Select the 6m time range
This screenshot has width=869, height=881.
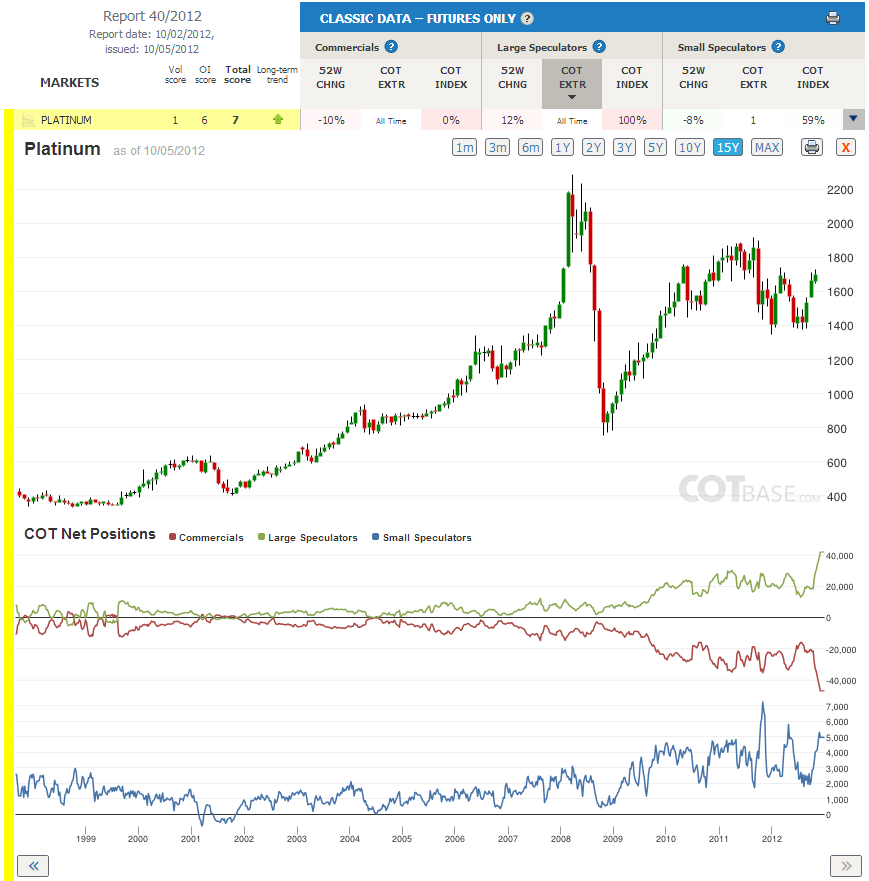(530, 147)
